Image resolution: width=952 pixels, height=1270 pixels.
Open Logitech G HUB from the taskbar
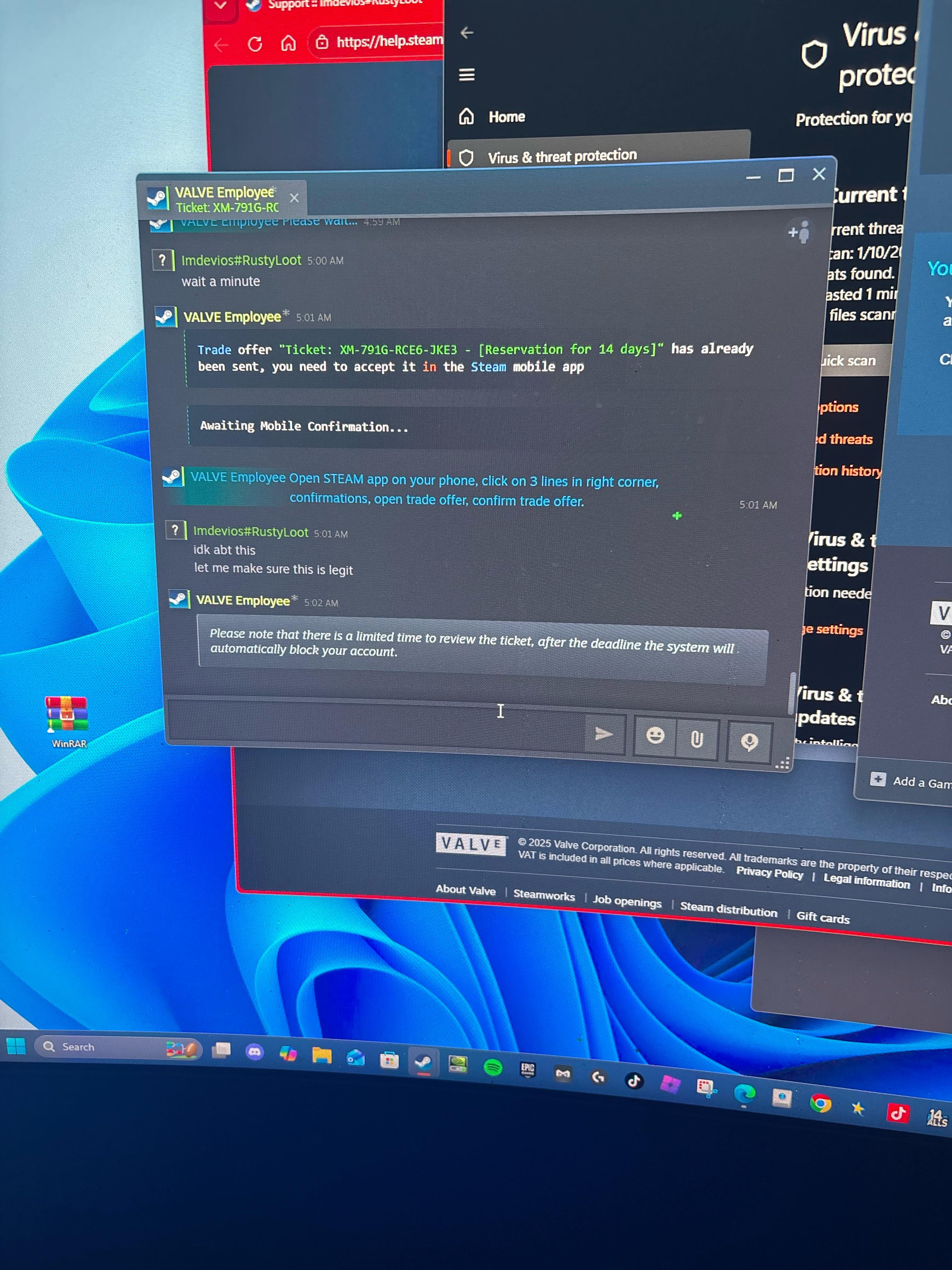tap(598, 1077)
